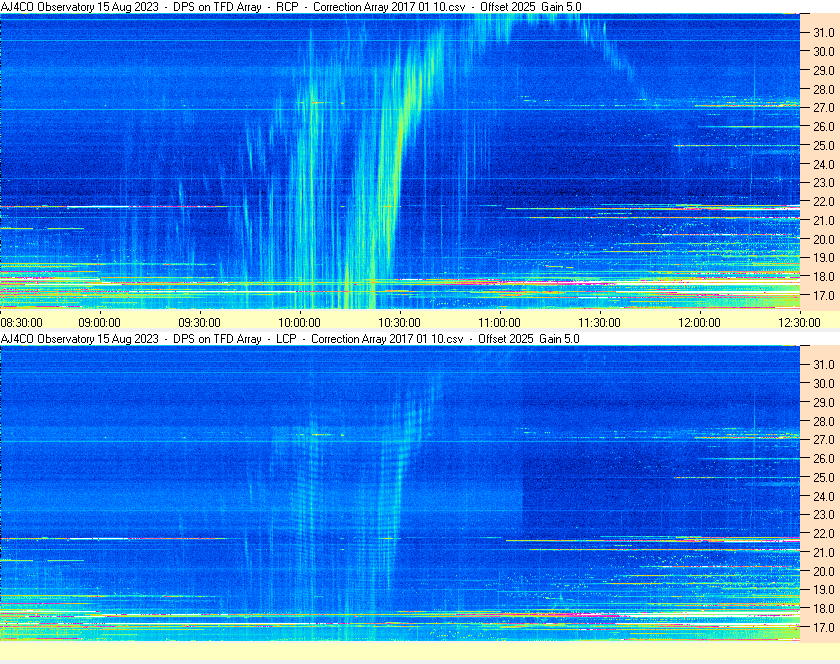Click the 21.0 frequency label on RCP plot
The image size is (840, 664).
(824, 221)
